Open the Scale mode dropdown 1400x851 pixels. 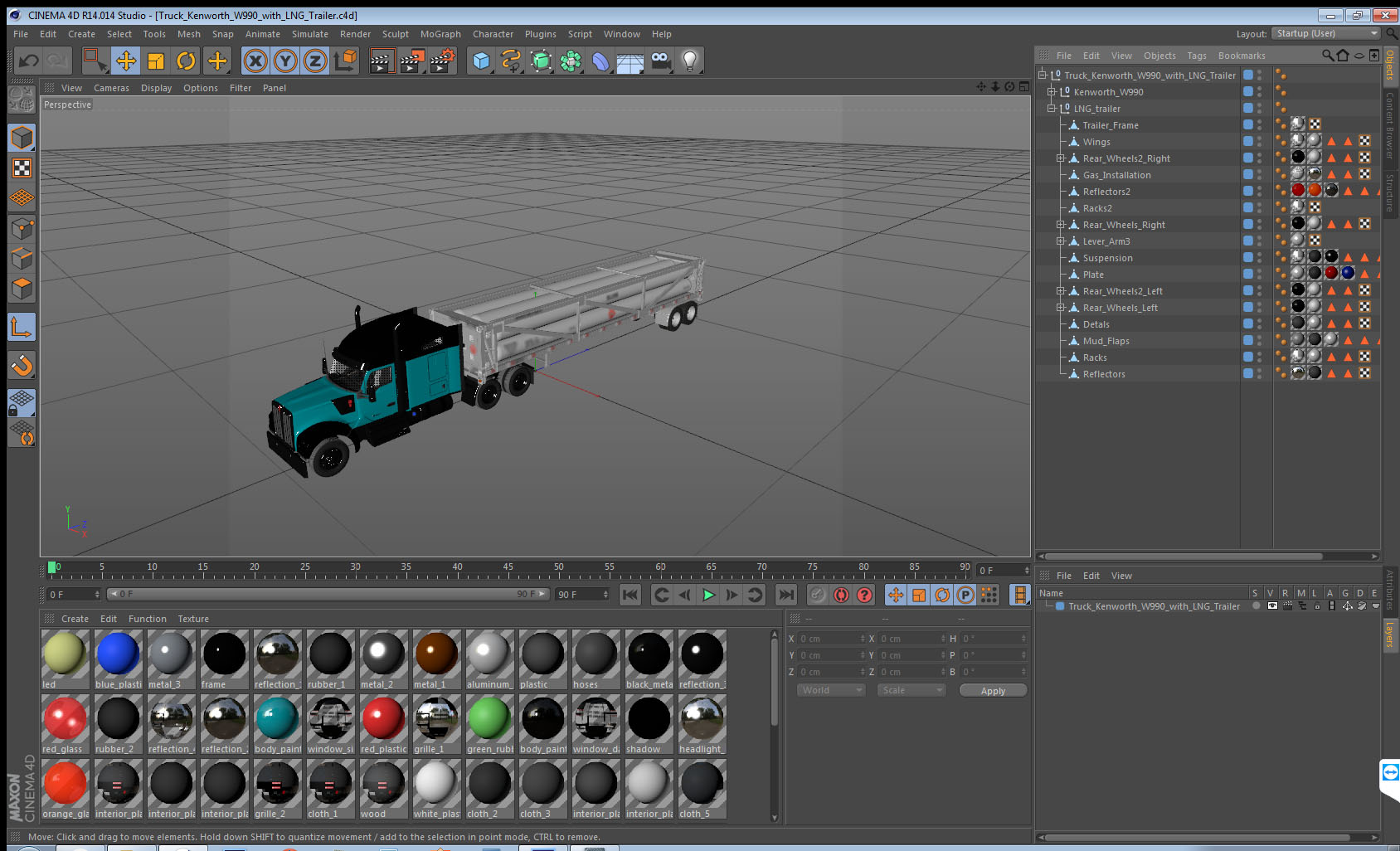tap(911, 690)
